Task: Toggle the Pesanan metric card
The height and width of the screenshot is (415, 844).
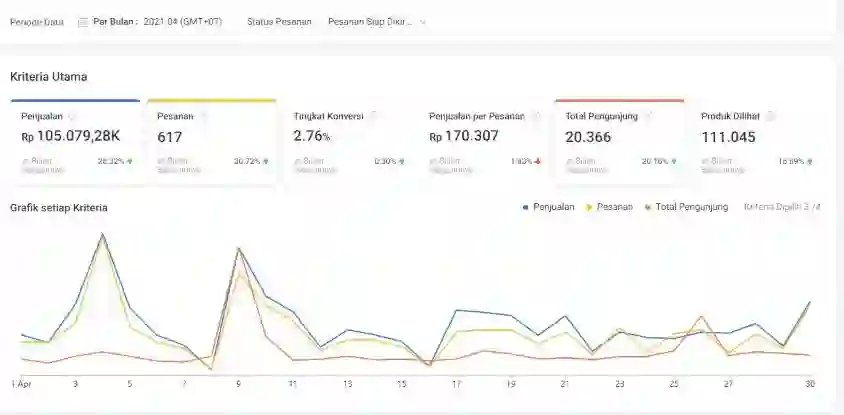Action: pos(212,142)
